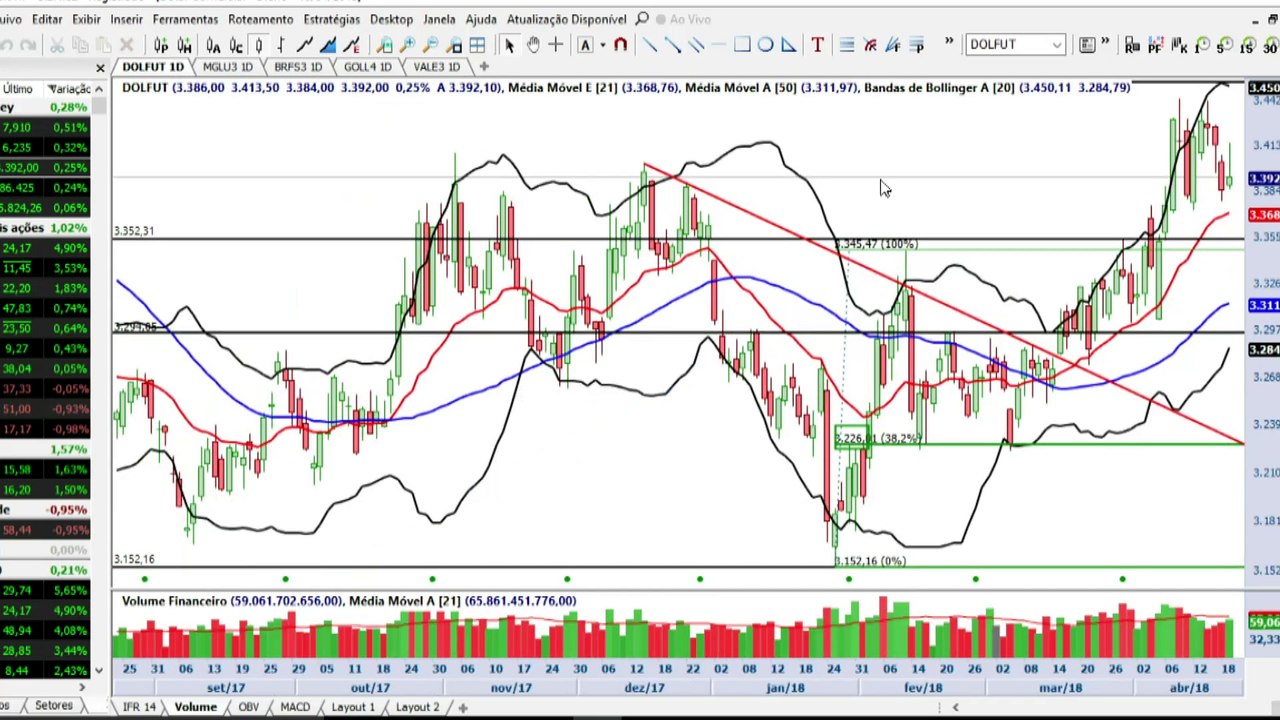Switch to area chart type
The height and width of the screenshot is (720, 1280).
[329, 45]
